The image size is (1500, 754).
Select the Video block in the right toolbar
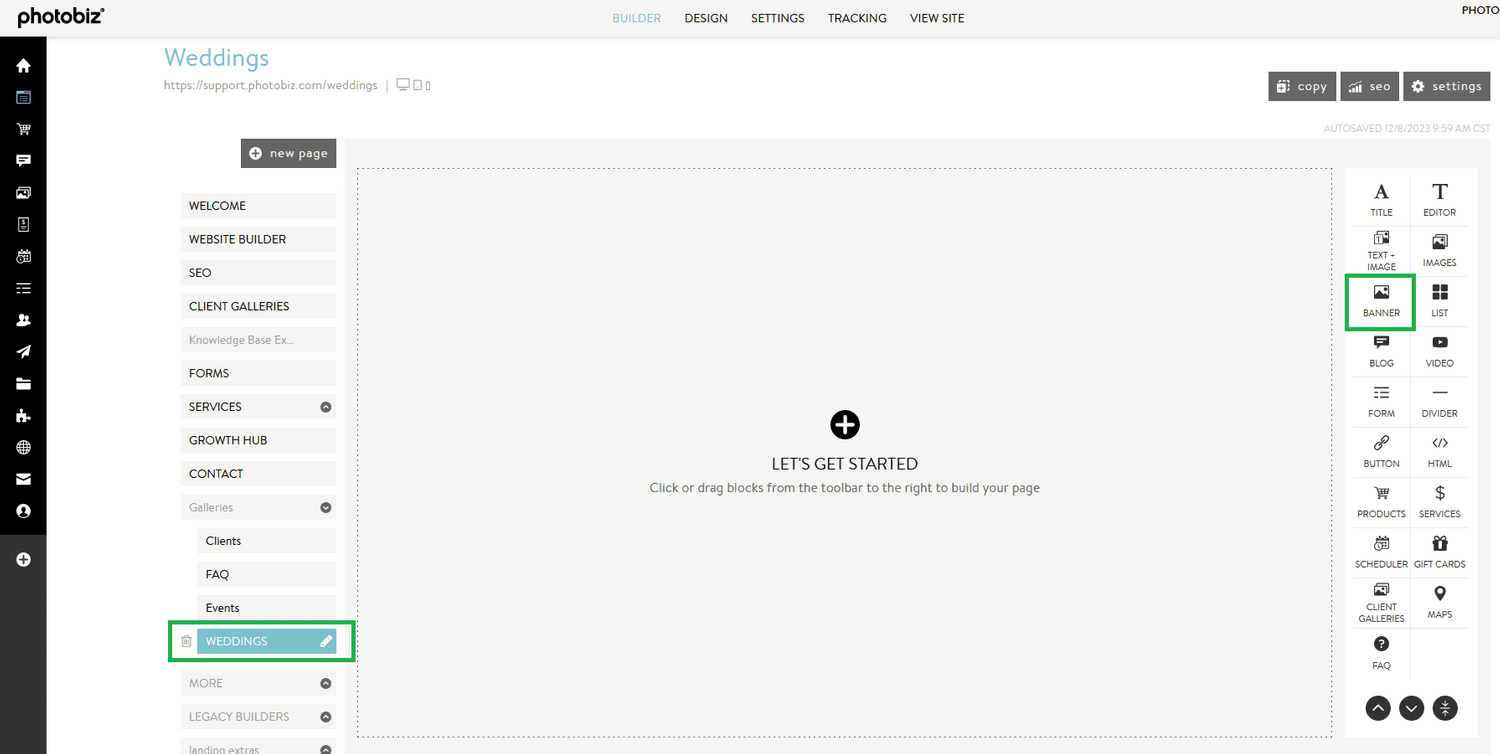tap(1439, 350)
